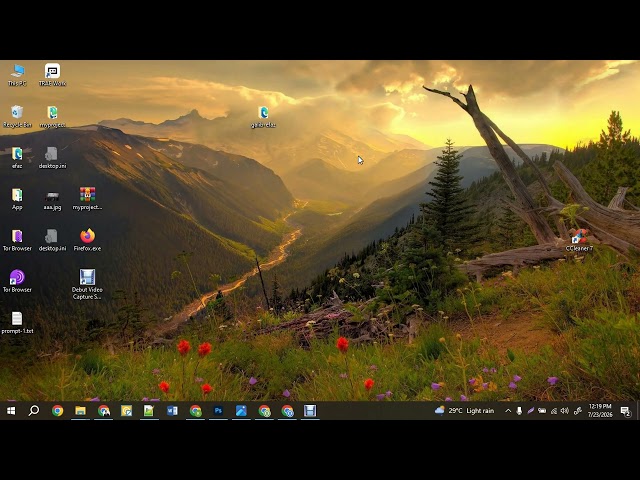Click the microphone tray icon

coord(519,411)
